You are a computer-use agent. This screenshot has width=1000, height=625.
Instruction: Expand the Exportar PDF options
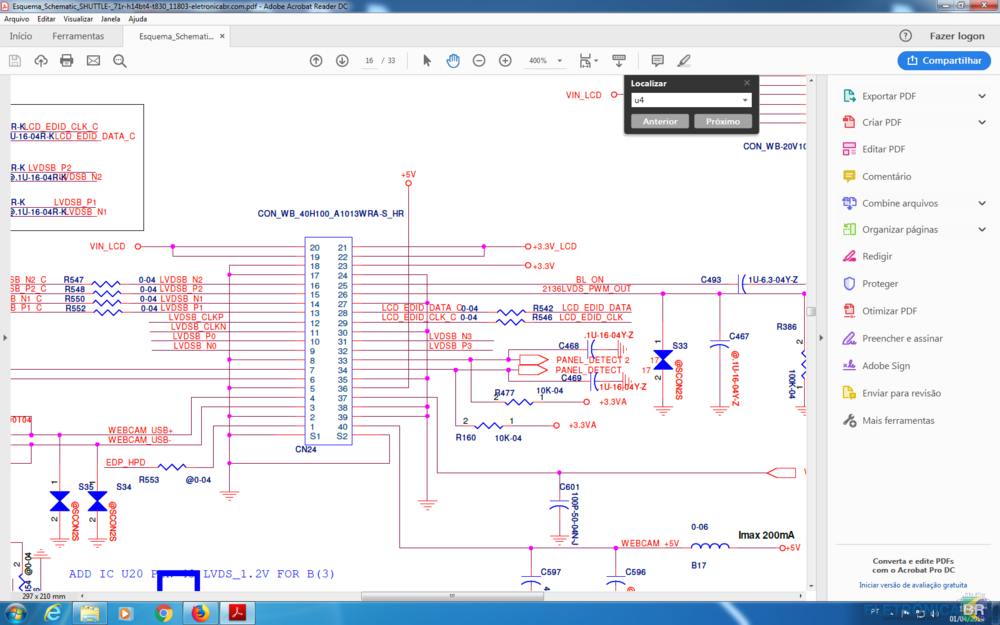(982, 97)
